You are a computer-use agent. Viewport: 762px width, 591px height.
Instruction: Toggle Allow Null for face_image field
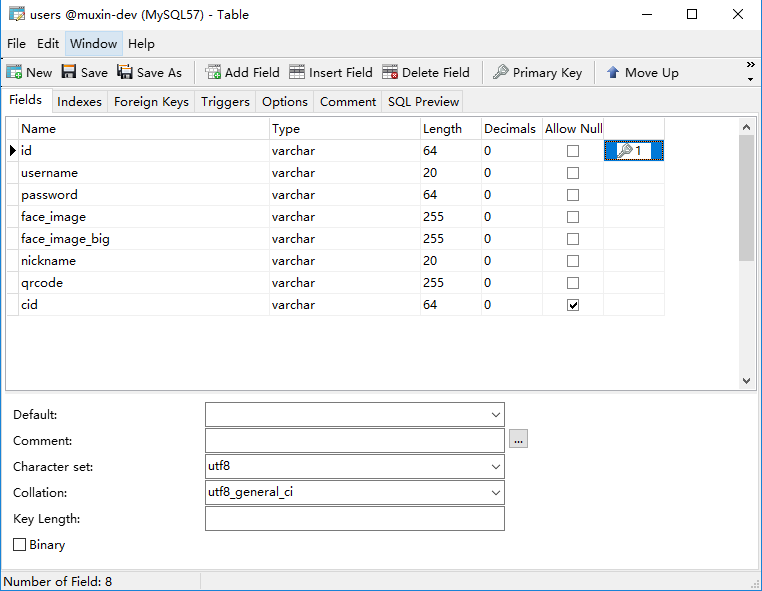(573, 217)
